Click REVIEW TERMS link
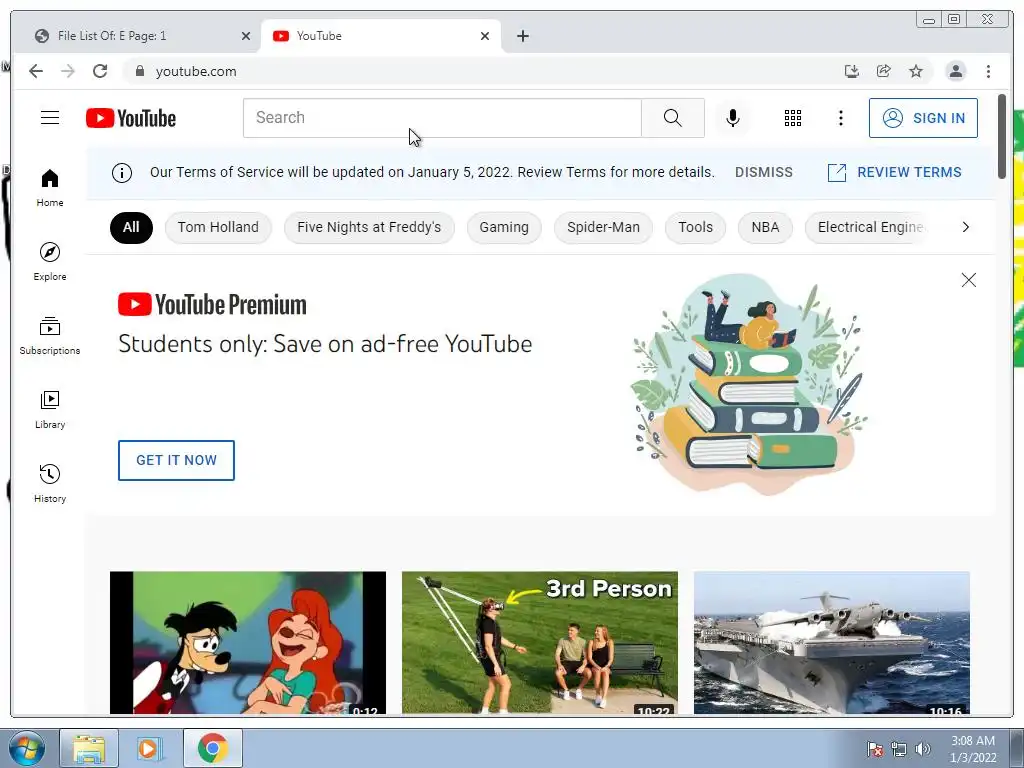This screenshot has width=1024, height=768. 895,172
